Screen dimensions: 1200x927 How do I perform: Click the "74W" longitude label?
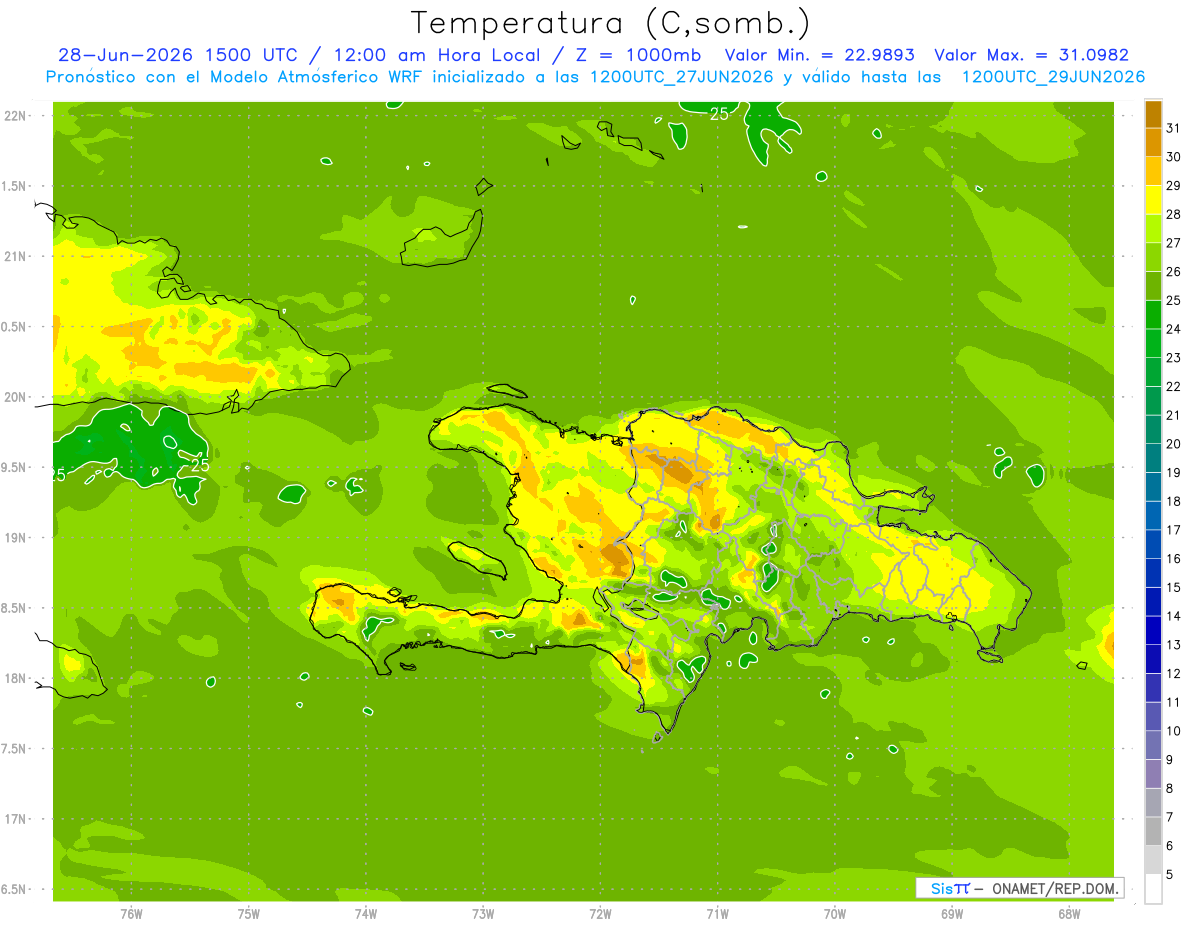tap(366, 914)
